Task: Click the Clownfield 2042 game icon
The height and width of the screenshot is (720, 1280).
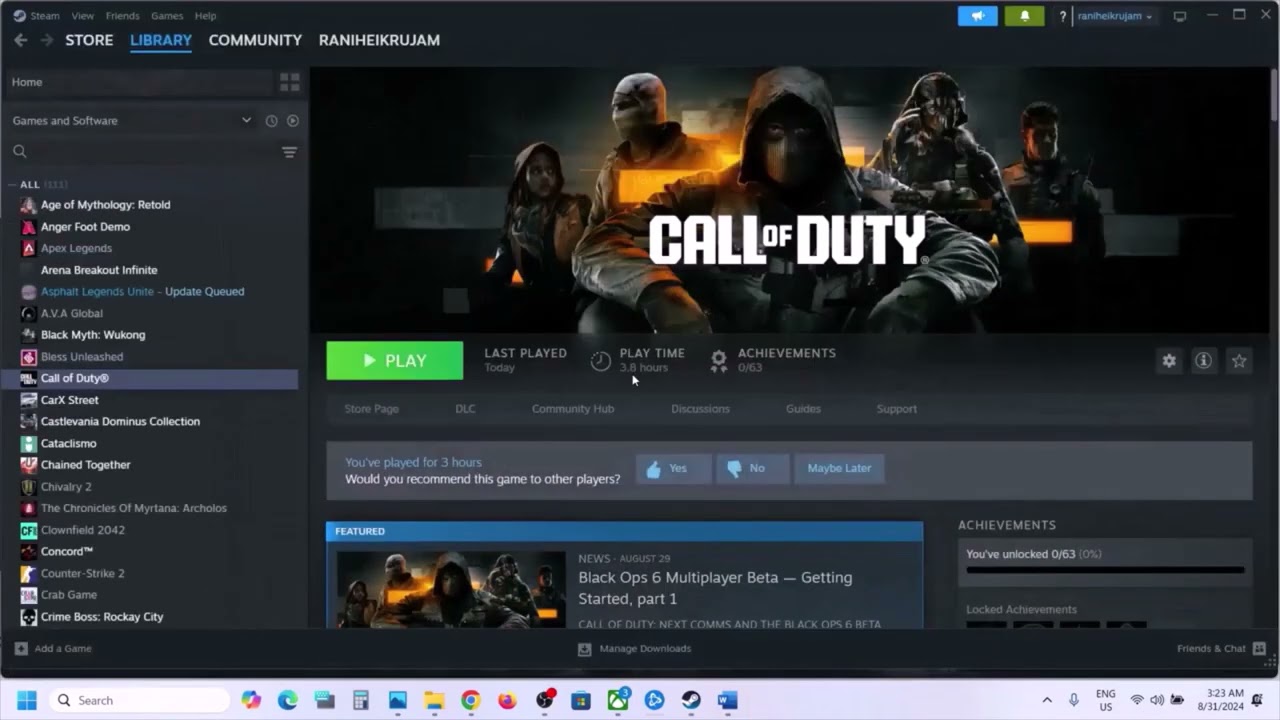Action: [28, 530]
